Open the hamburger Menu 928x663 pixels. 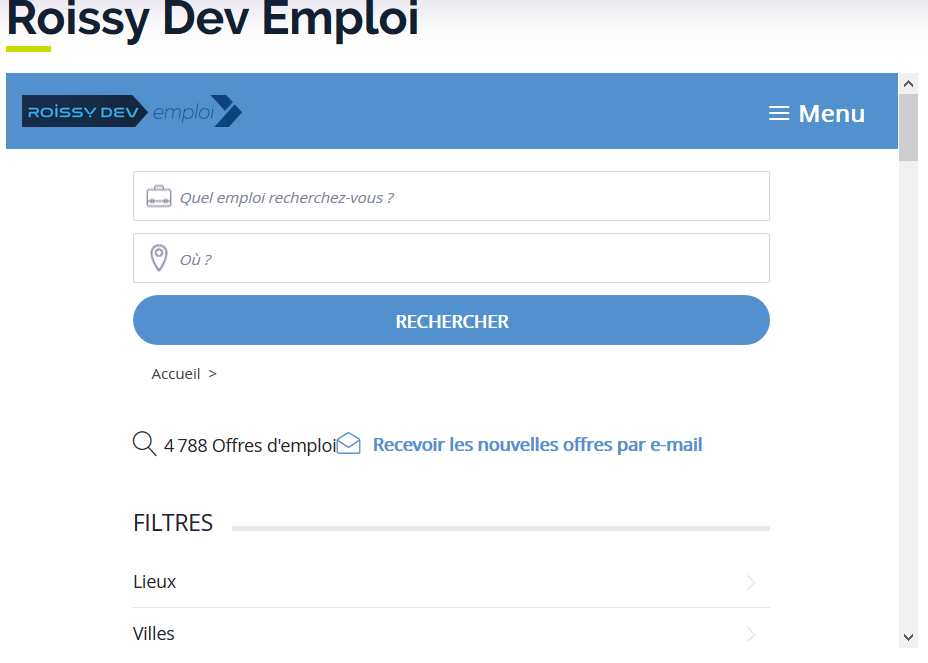point(817,113)
